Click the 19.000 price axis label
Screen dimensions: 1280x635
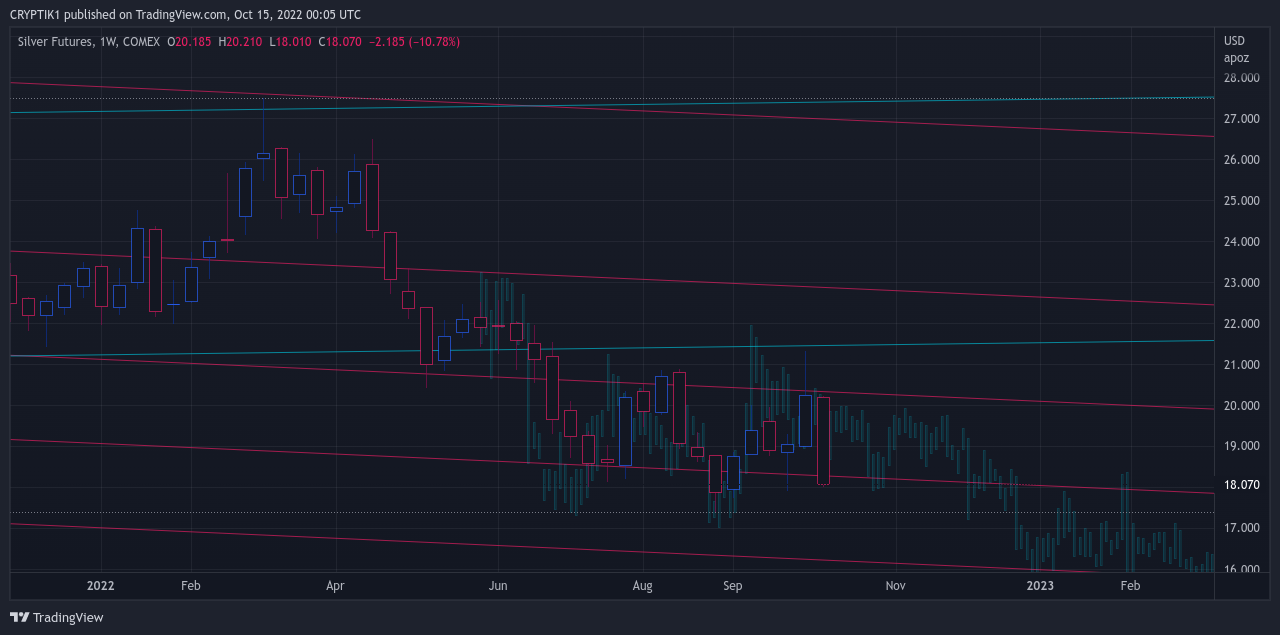(x=1241, y=447)
